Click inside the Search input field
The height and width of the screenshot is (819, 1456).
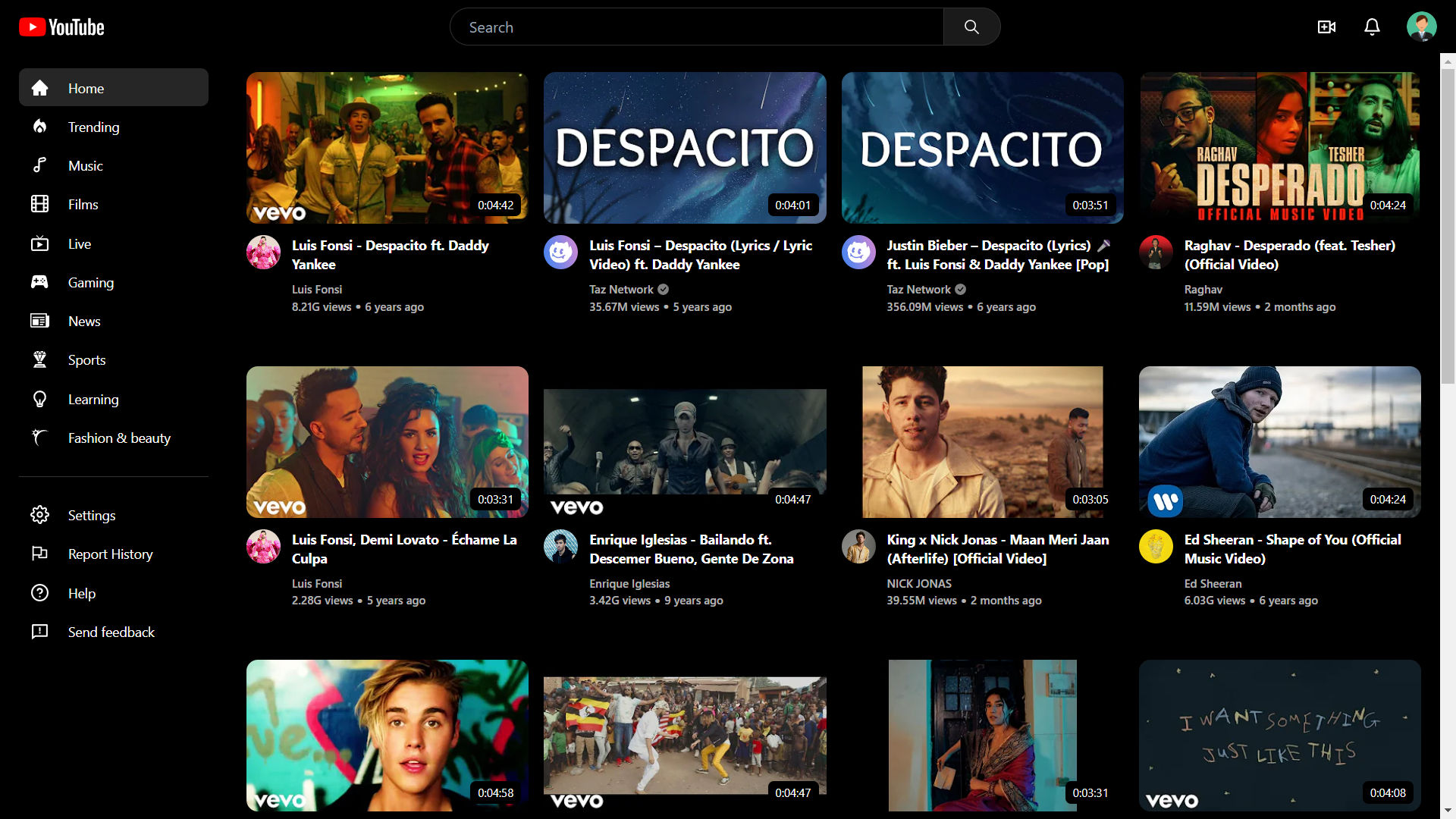pos(696,27)
